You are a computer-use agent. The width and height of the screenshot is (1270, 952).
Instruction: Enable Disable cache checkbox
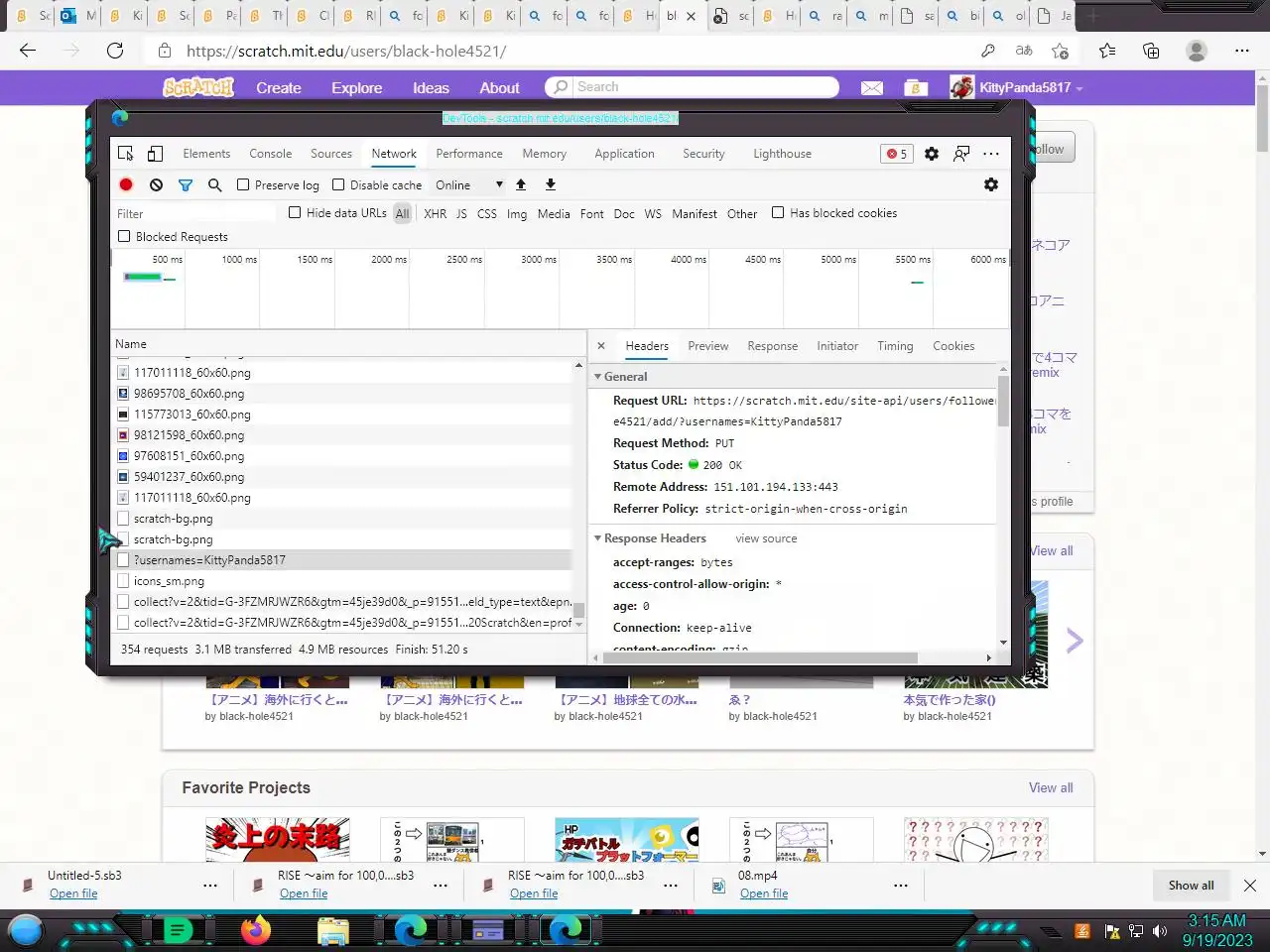pos(338,184)
